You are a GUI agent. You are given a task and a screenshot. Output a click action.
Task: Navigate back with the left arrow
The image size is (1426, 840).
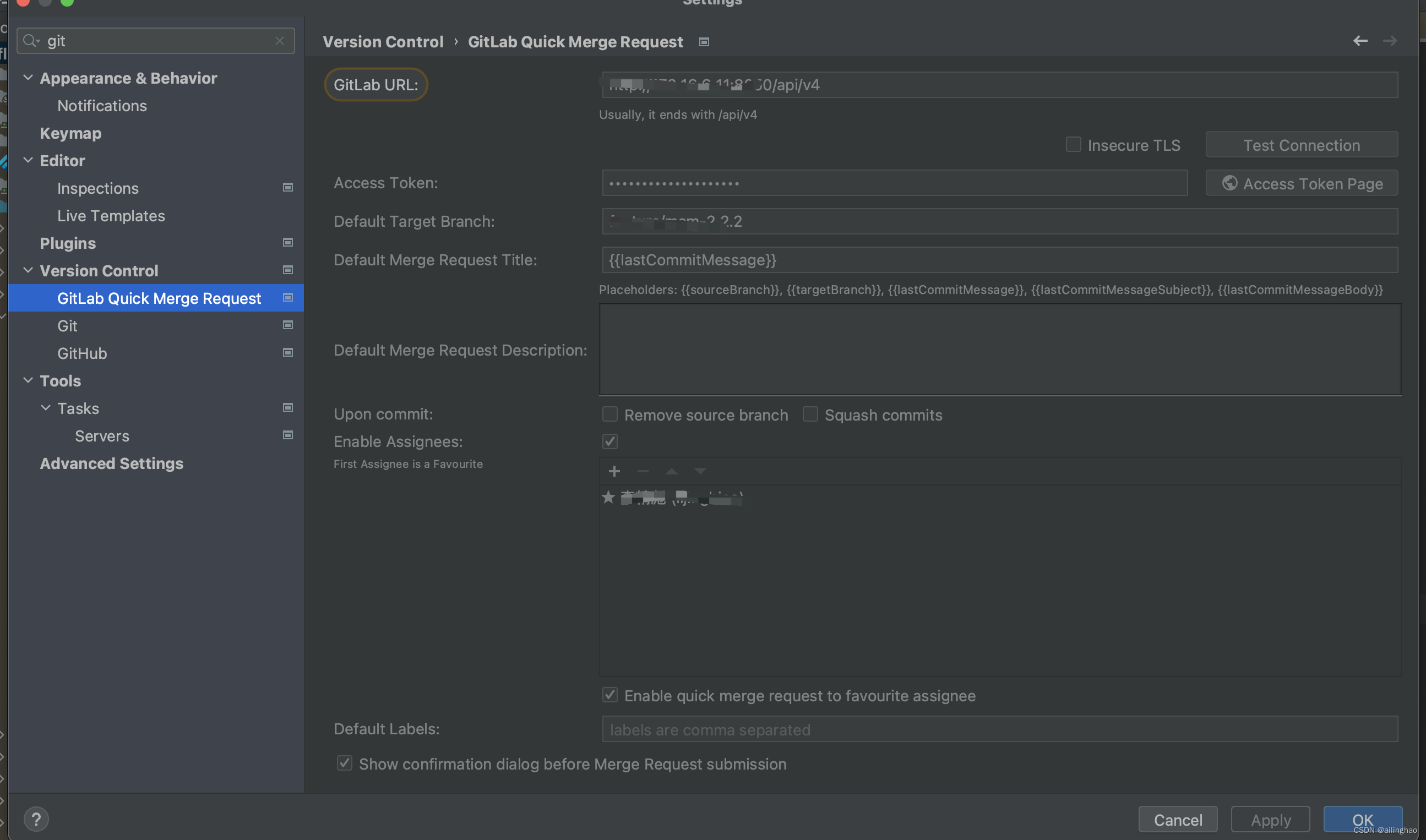pos(1360,41)
